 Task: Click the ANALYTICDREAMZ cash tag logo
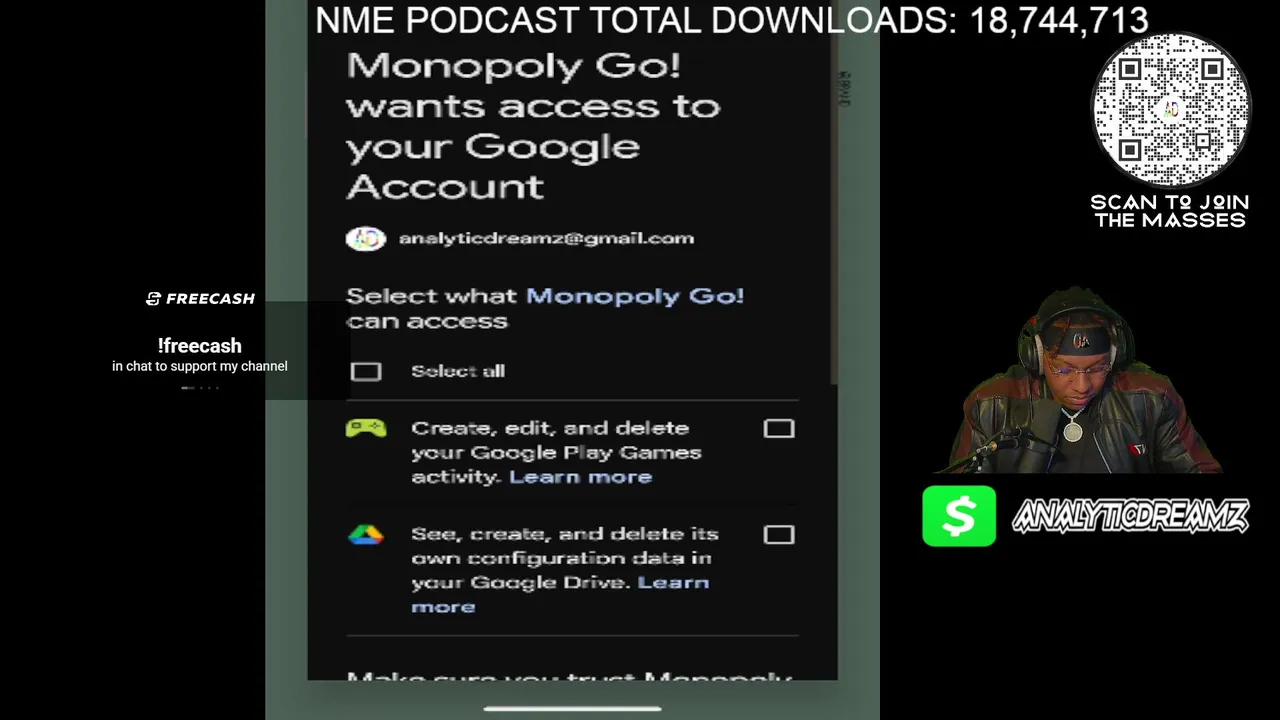click(x=1131, y=516)
